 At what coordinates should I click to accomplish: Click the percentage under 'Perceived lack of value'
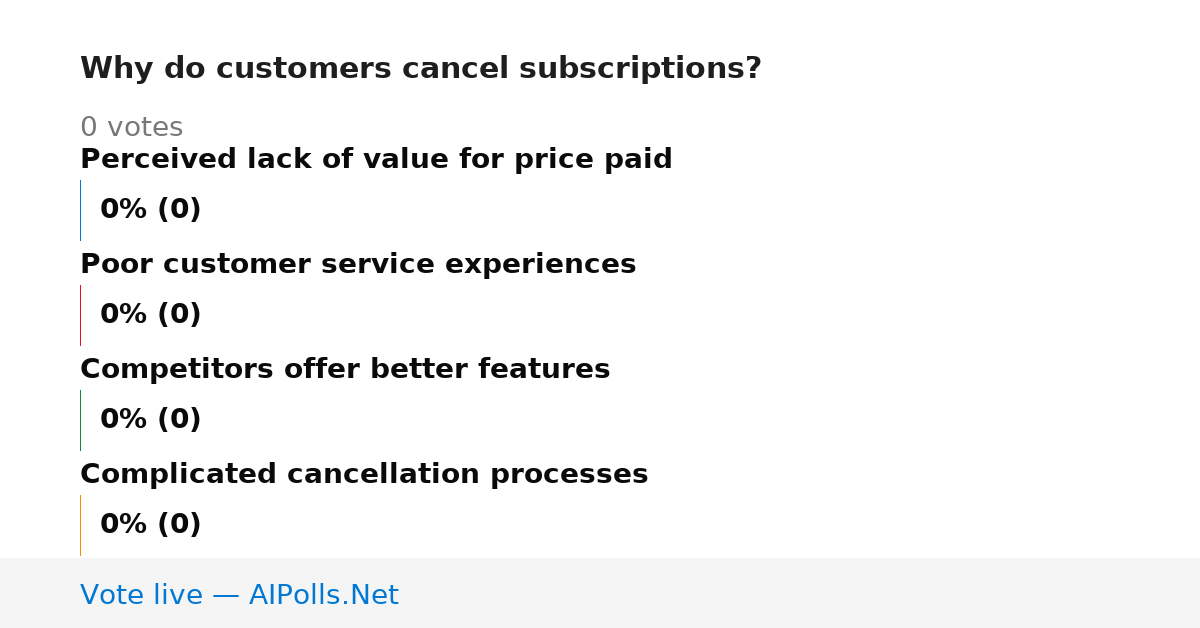tap(150, 210)
